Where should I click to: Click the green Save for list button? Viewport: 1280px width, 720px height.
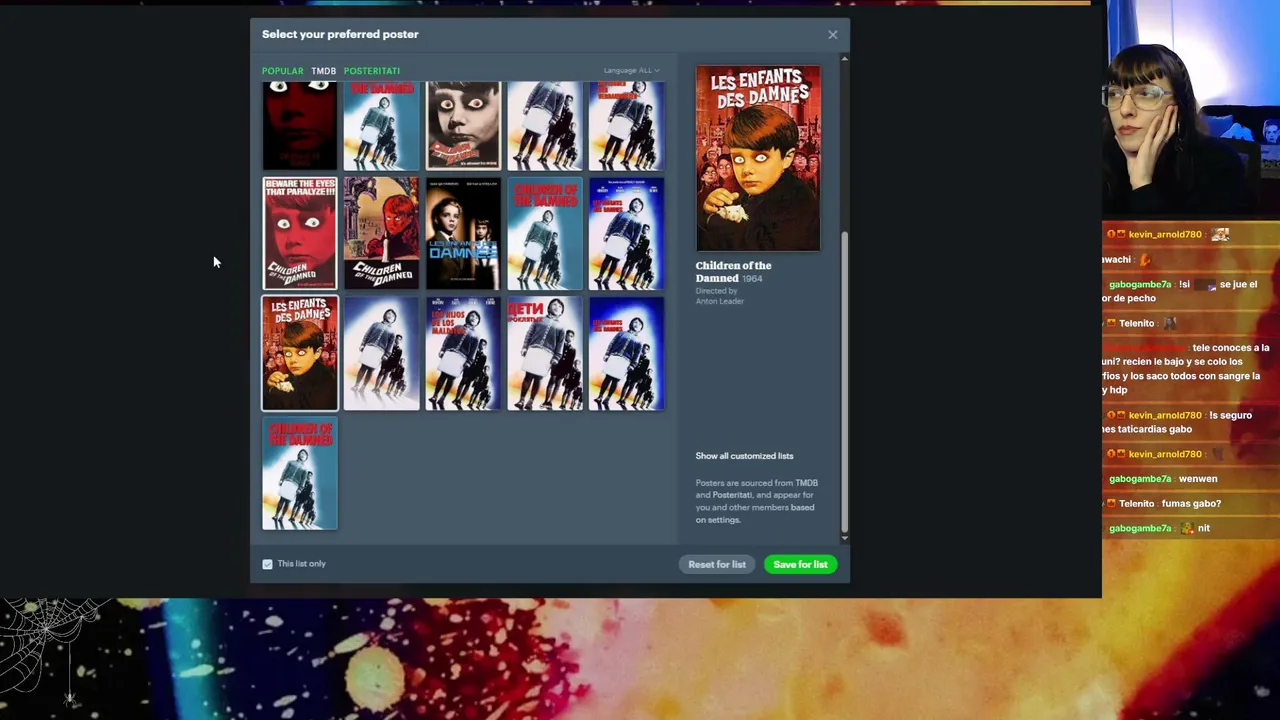pyautogui.click(x=800, y=564)
